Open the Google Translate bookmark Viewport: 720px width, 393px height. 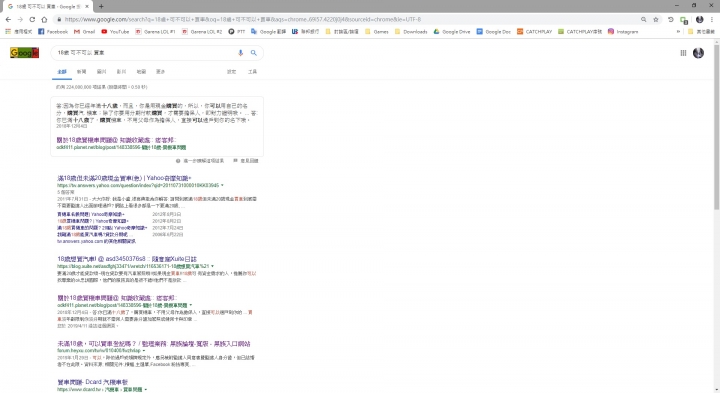tap(269, 32)
